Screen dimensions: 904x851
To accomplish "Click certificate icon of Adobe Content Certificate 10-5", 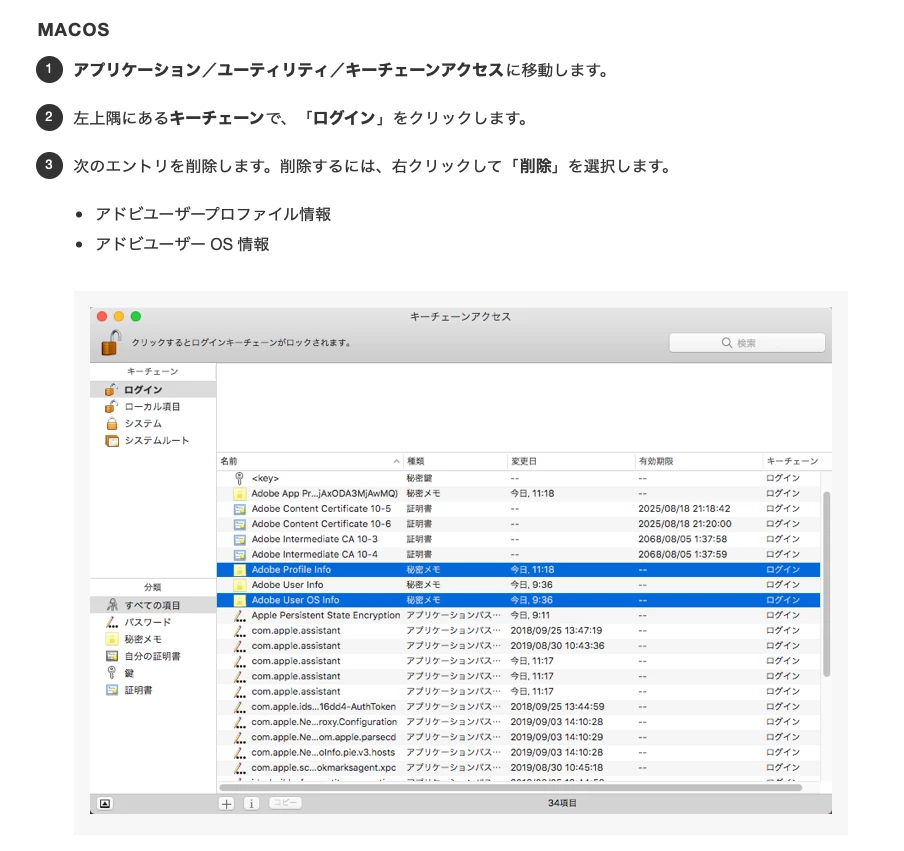I will [x=239, y=509].
